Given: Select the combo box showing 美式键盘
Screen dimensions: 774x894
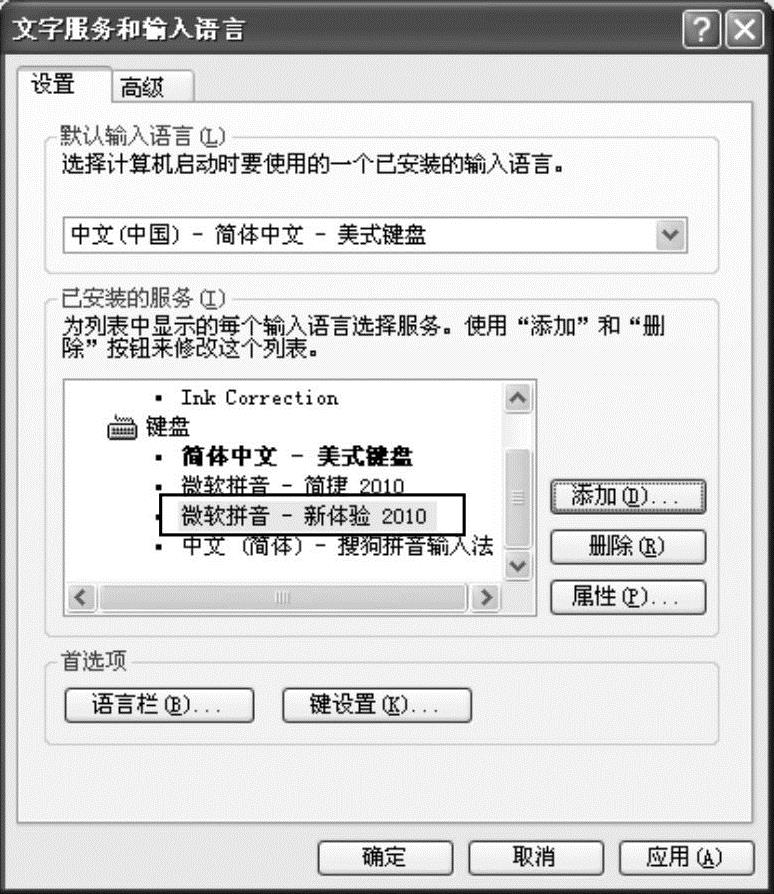Looking at the screenshot, I should 375,235.
